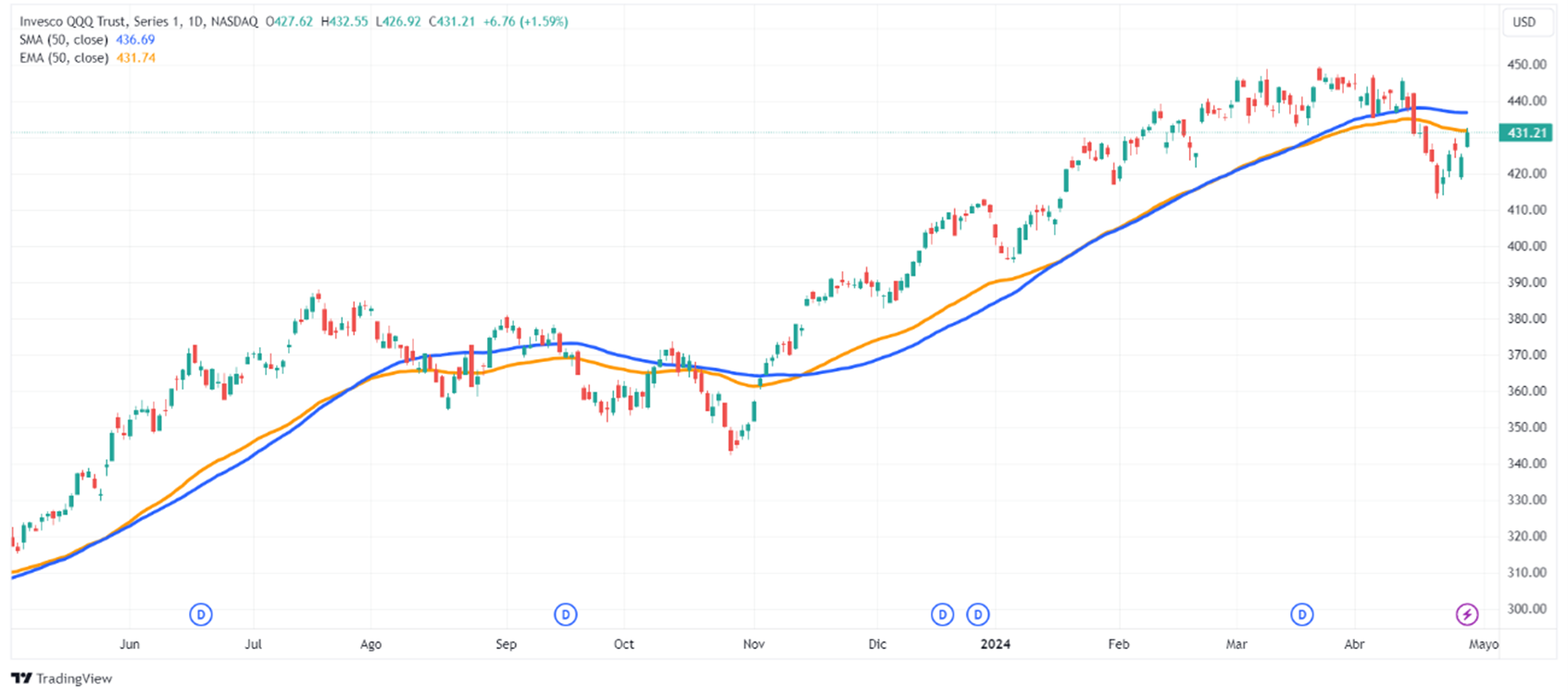Click the EMA value 431.74
The height and width of the screenshot is (697, 1568).
135,57
